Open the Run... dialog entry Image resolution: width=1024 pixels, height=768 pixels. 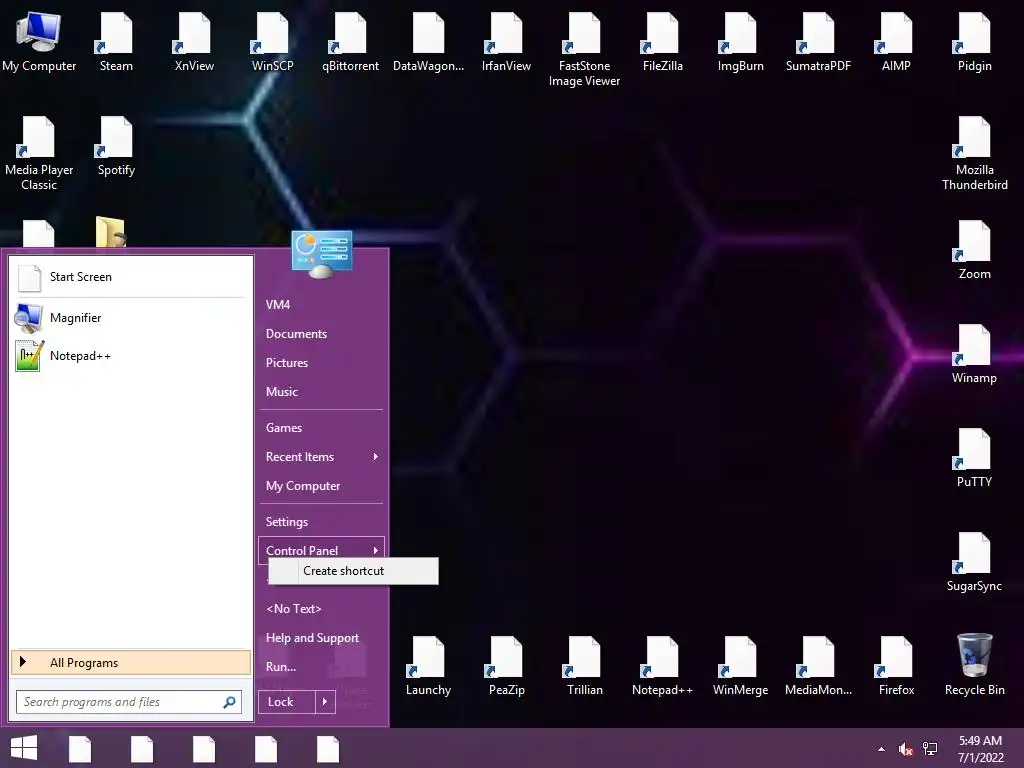pyautogui.click(x=321, y=667)
